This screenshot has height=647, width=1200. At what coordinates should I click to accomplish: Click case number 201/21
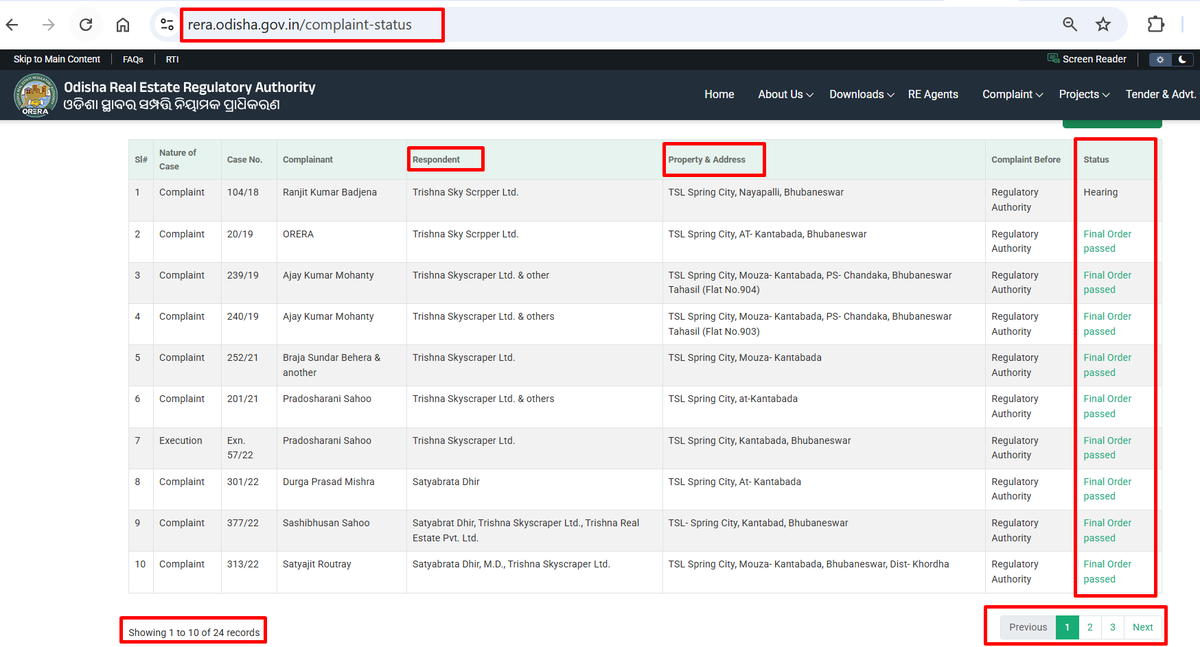(x=243, y=398)
